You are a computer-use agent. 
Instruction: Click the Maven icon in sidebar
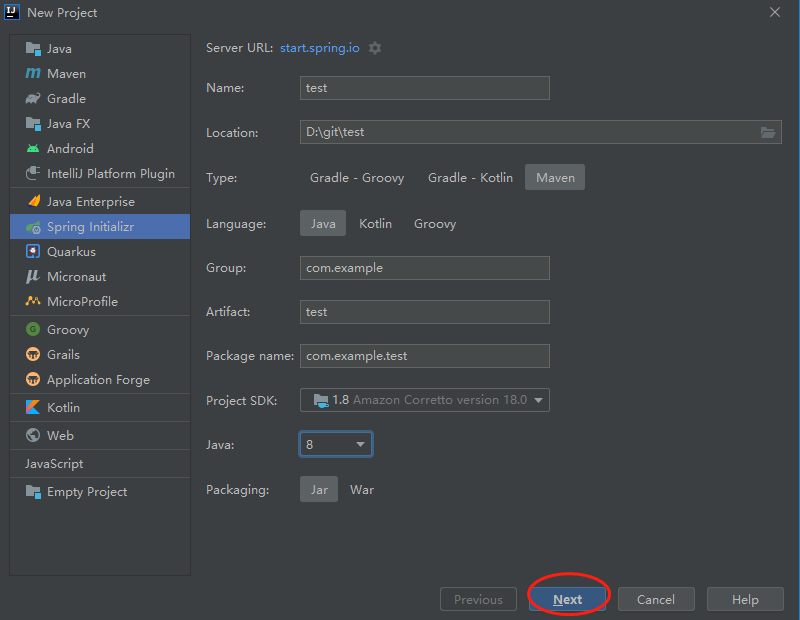pyautogui.click(x=33, y=74)
